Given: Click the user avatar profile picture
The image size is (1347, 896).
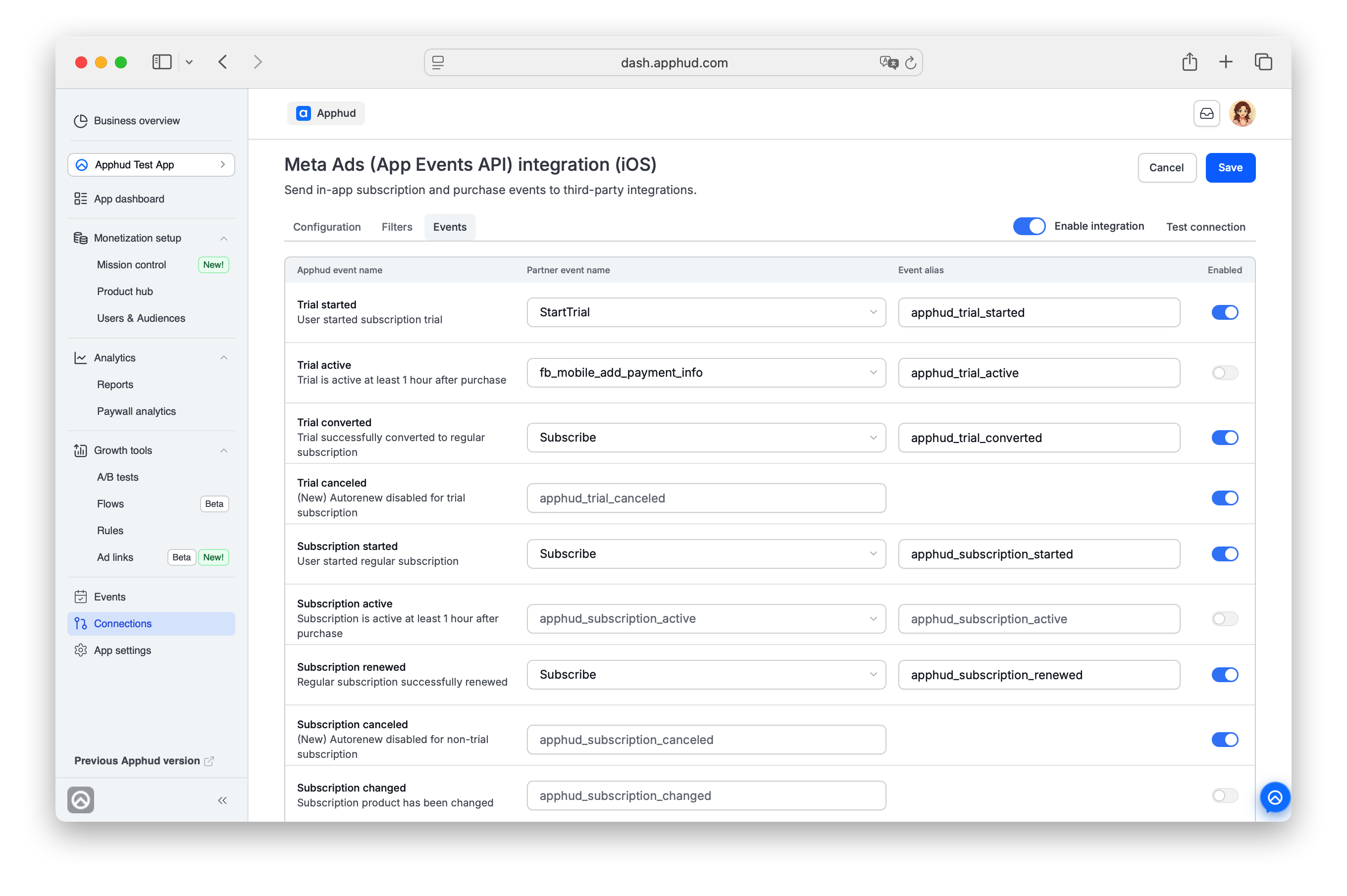Looking at the screenshot, I should pyautogui.click(x=1242, y=113).
